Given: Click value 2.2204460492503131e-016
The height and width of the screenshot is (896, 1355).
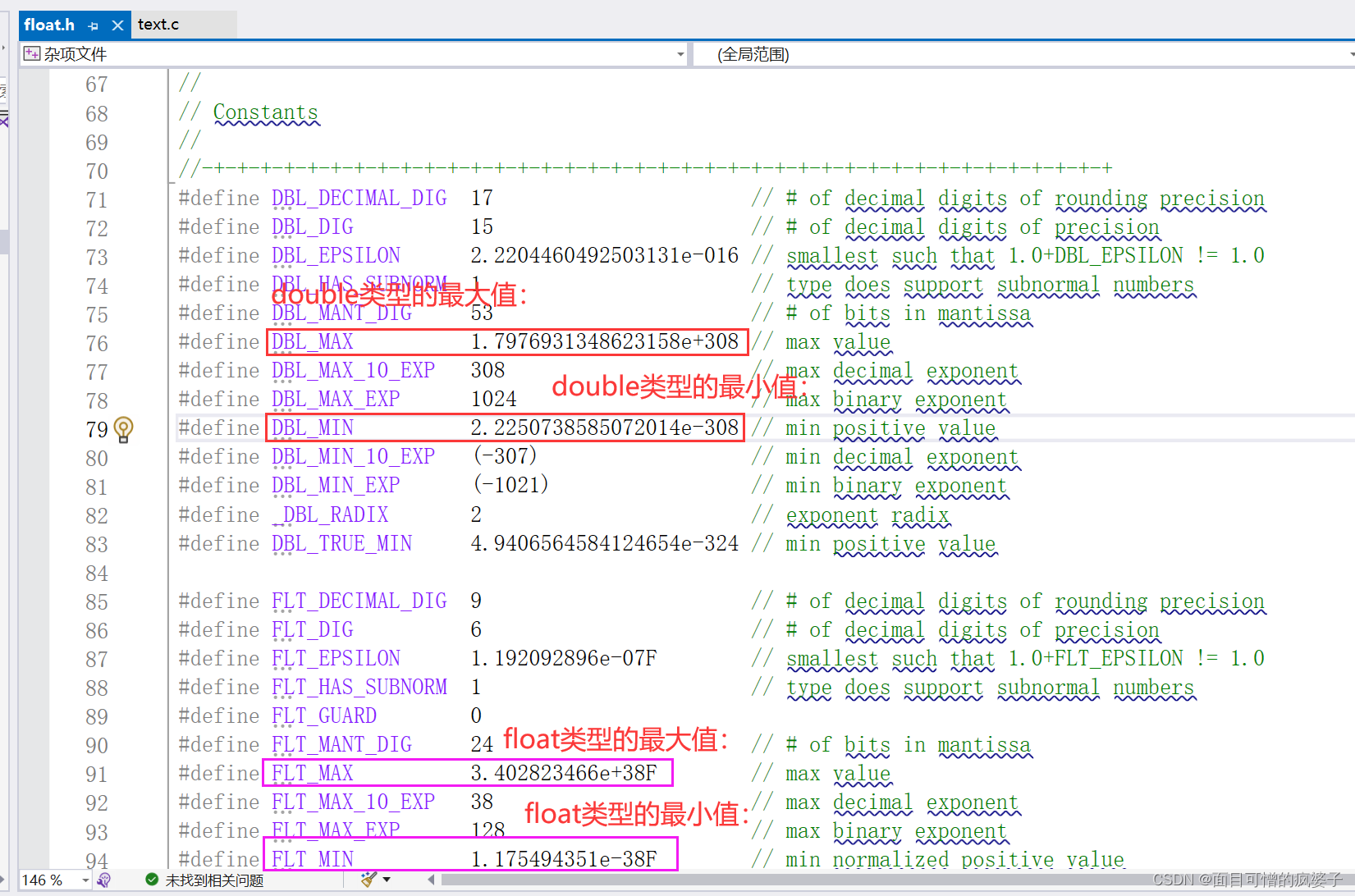Looking at the screenshot, I should tap(605, 255).
